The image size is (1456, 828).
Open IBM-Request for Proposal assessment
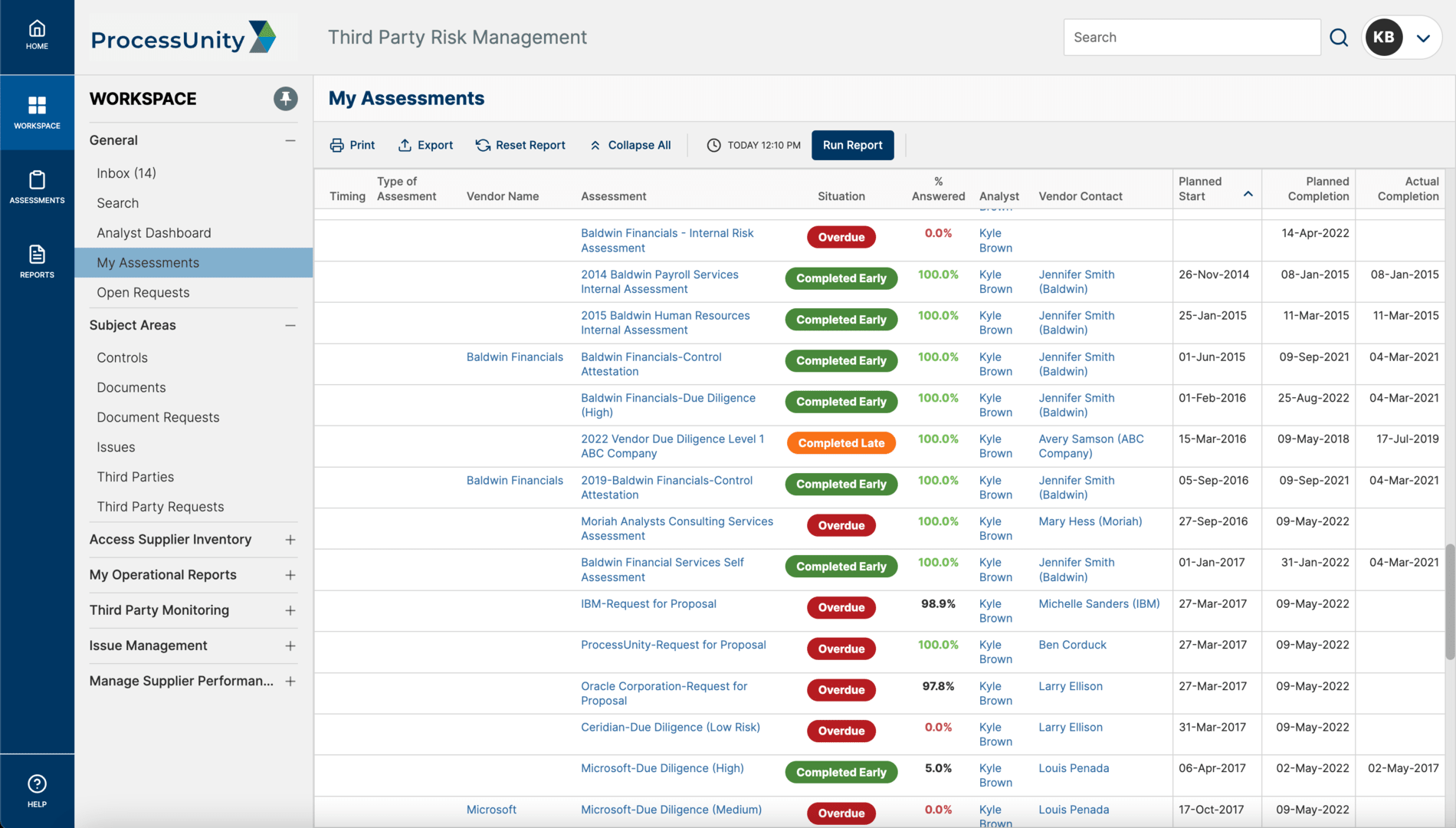click(x=648, y=604)
